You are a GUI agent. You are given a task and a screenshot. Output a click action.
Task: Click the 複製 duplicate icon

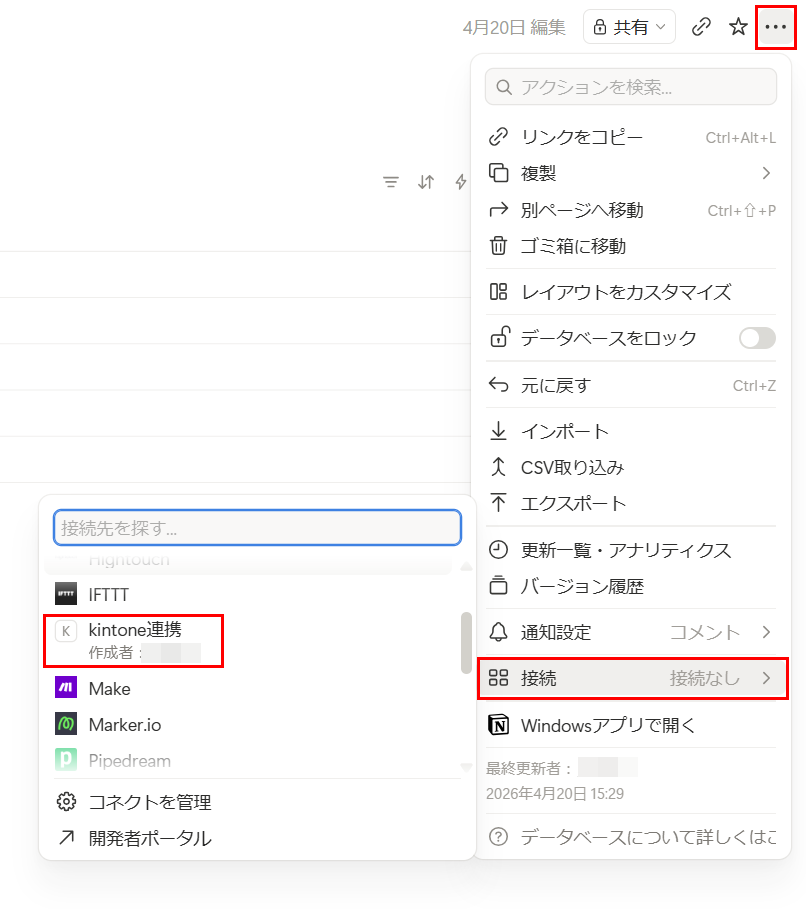[498, 173]
